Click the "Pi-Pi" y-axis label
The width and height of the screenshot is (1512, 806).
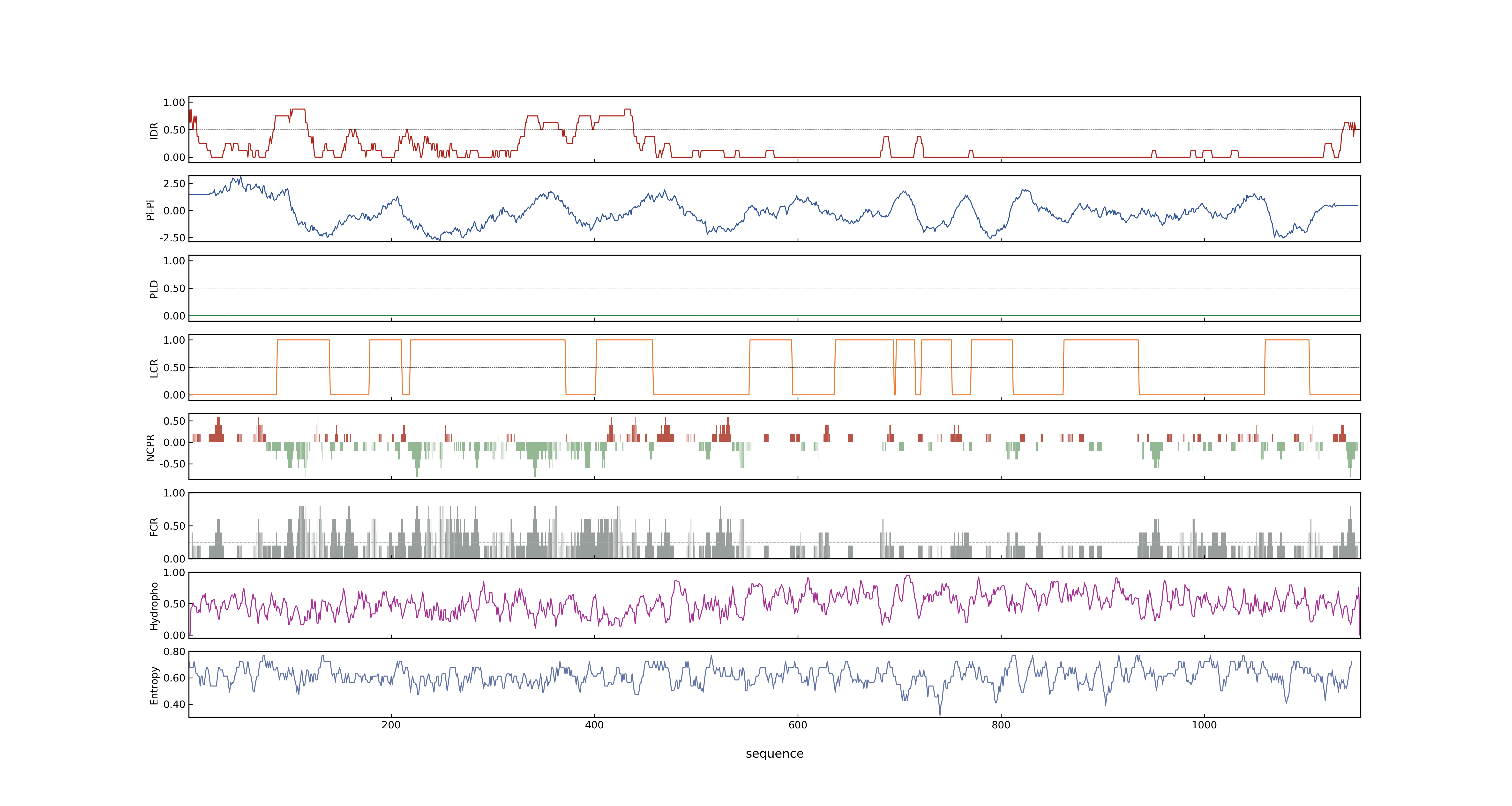[x=150, y=209]
